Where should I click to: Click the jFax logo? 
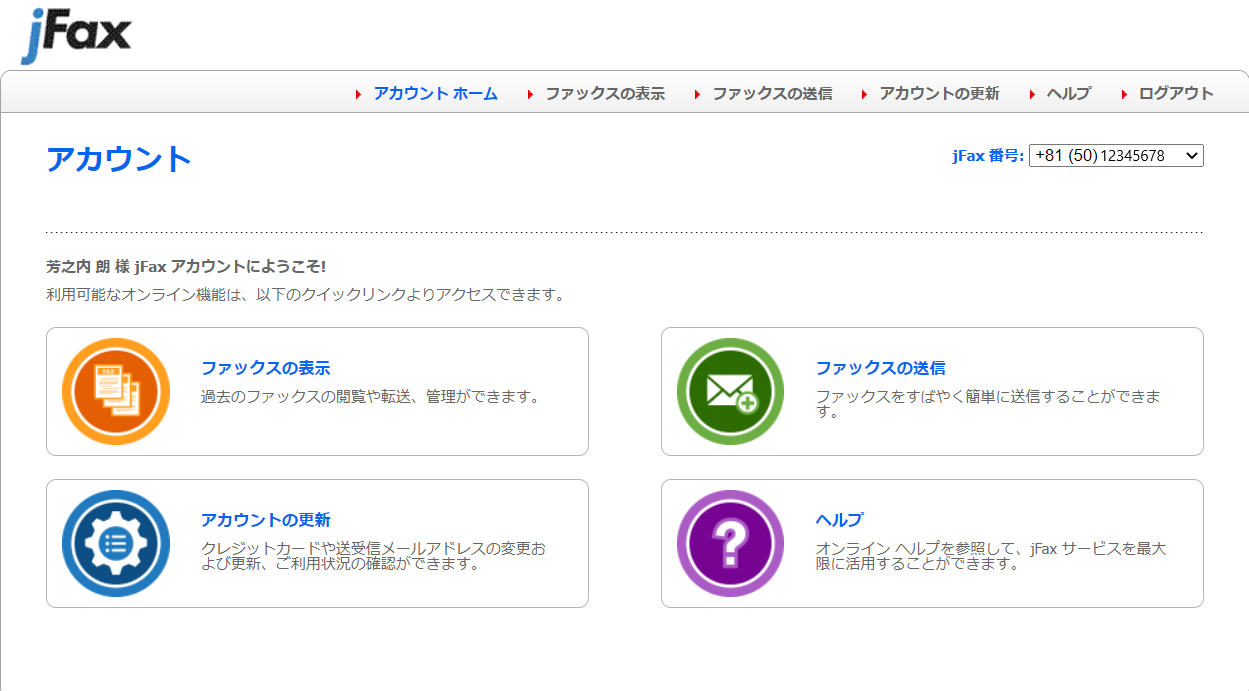point(75,33)
